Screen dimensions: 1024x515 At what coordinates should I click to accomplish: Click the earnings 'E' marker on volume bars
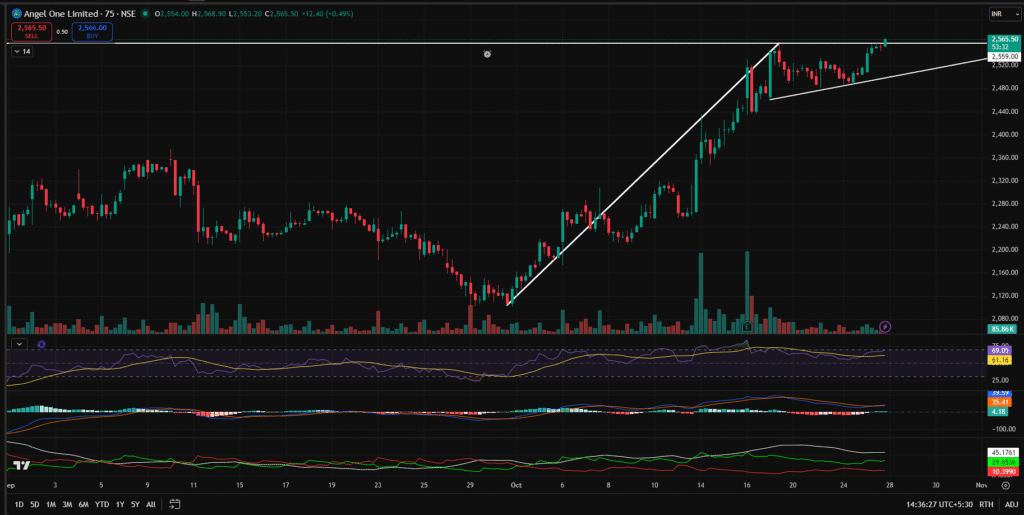(747, 326)
